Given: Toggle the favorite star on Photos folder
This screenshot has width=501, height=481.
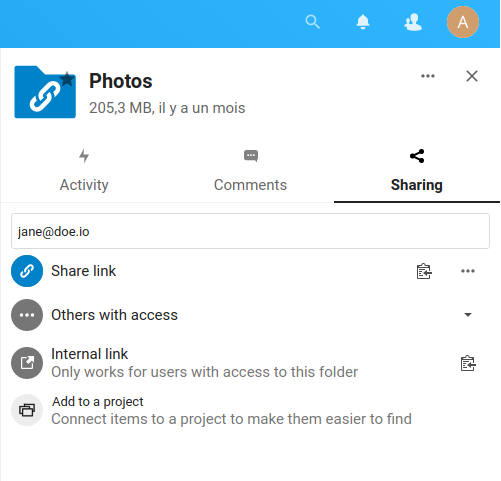Looking at the screenshot, I should [68, 79].
